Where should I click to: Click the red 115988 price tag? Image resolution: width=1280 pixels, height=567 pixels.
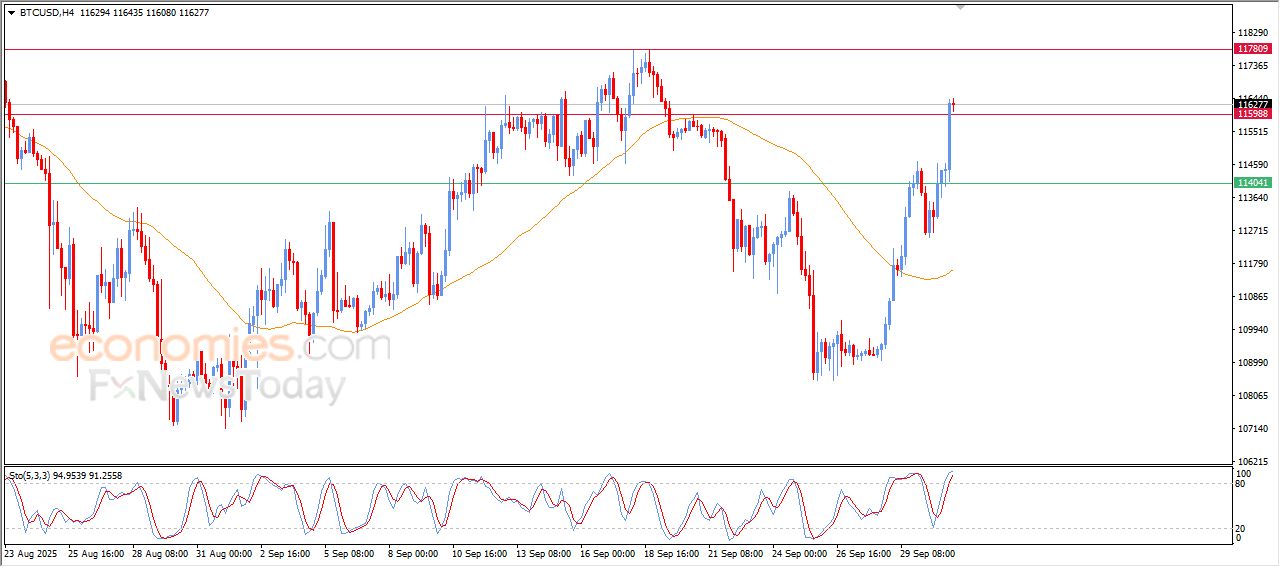(x=1252, y=114)
